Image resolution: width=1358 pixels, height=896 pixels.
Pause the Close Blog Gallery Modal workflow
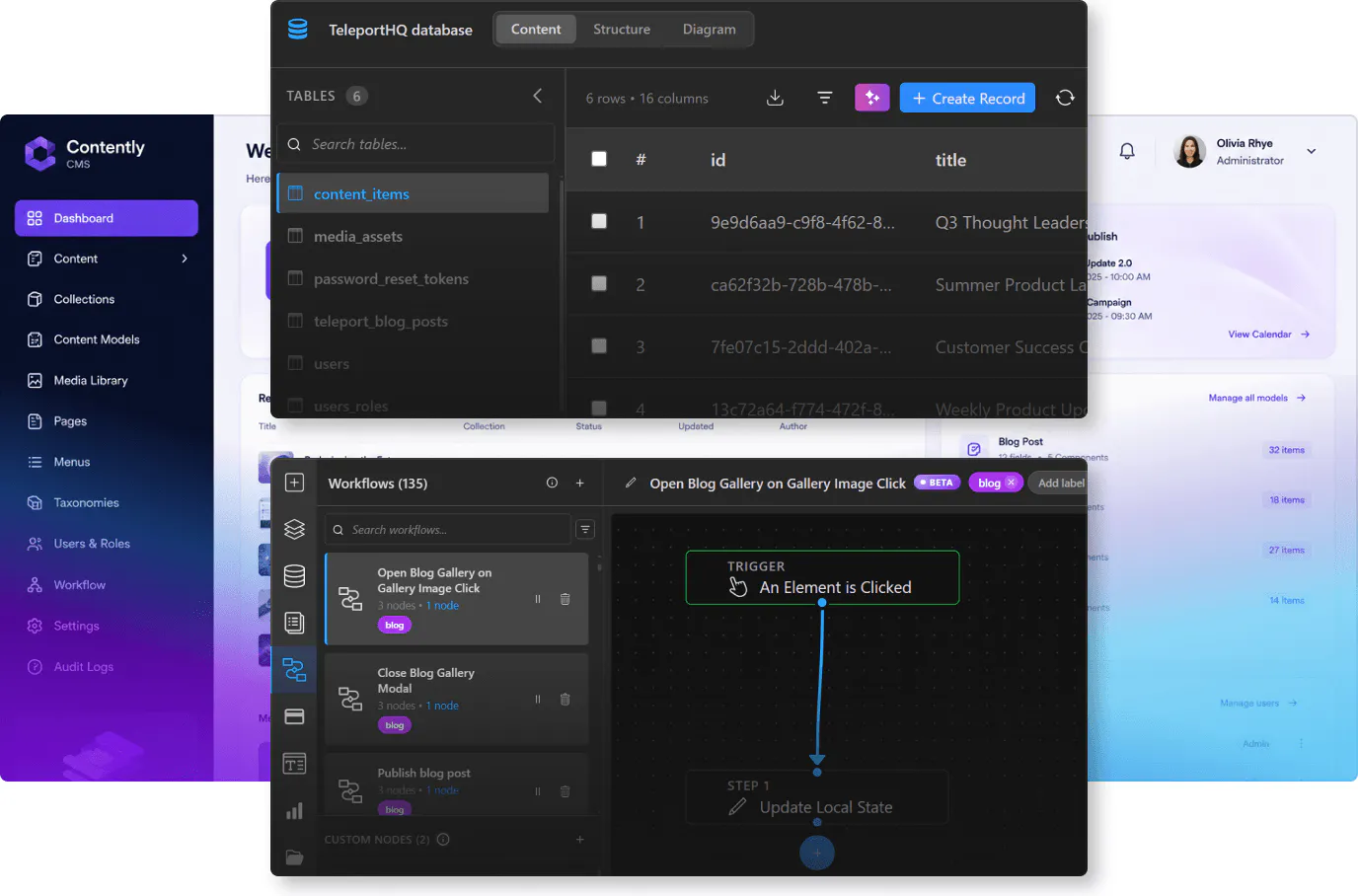[x=538, y=700]
